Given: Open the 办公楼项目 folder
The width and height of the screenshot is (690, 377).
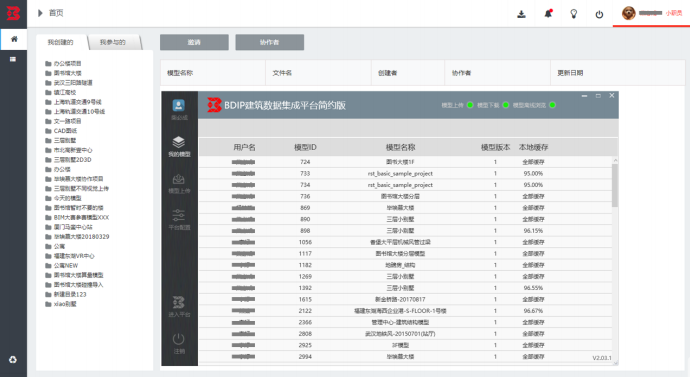Looking at the screenshot, I should coord(63,63).
